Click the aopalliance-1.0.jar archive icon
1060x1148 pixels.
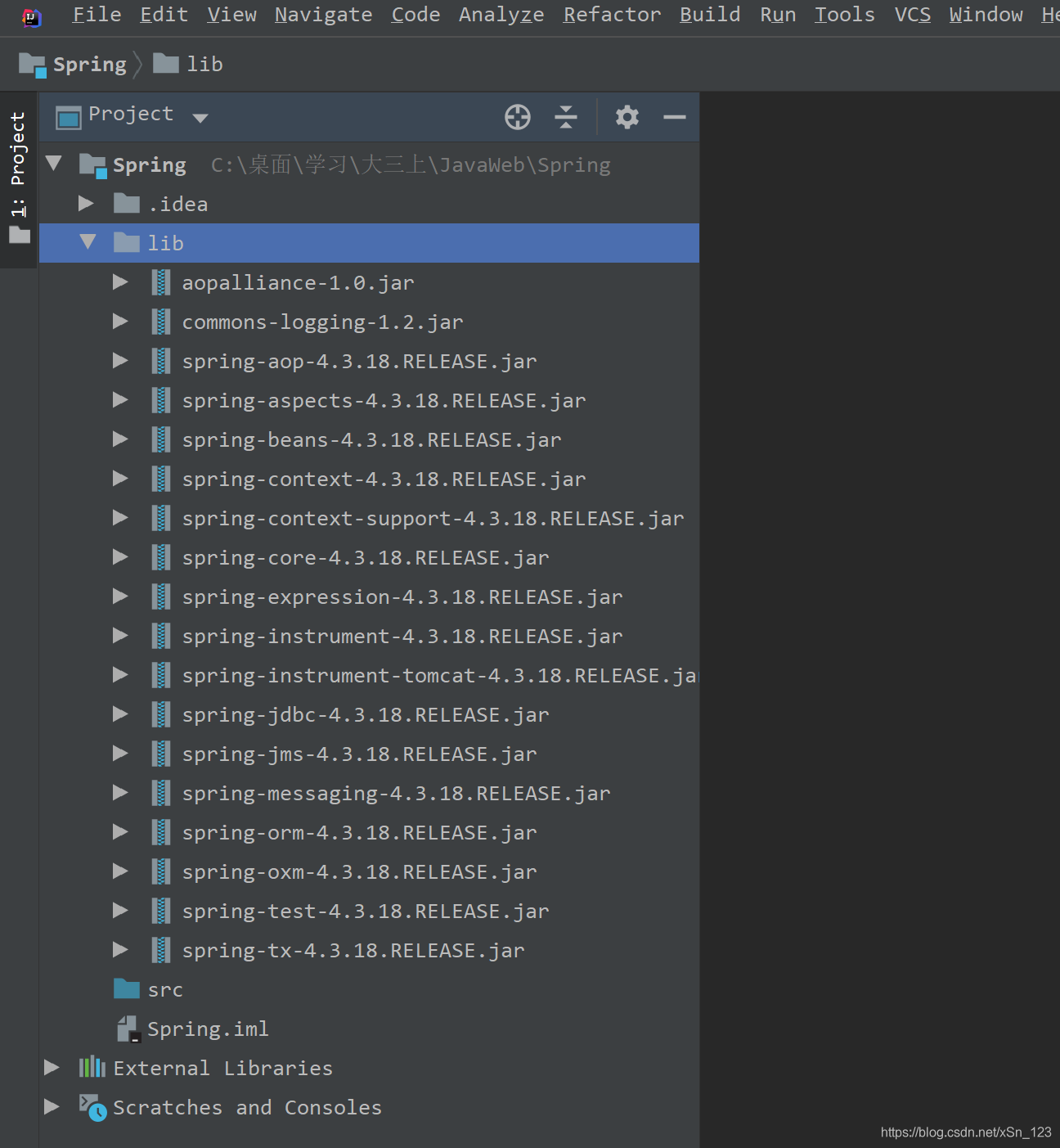161,282
